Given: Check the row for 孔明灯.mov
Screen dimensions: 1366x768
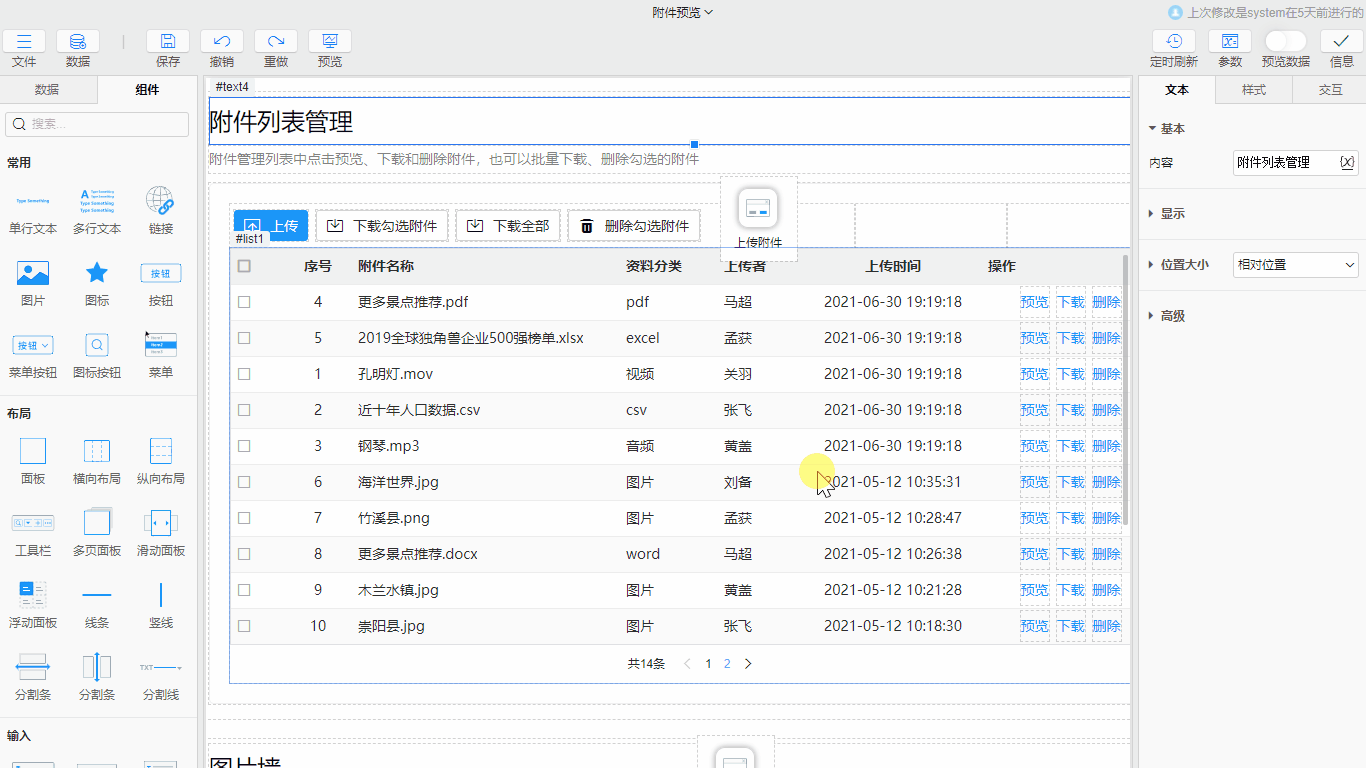Looking at the screenshot, I should tap(244, 374).
